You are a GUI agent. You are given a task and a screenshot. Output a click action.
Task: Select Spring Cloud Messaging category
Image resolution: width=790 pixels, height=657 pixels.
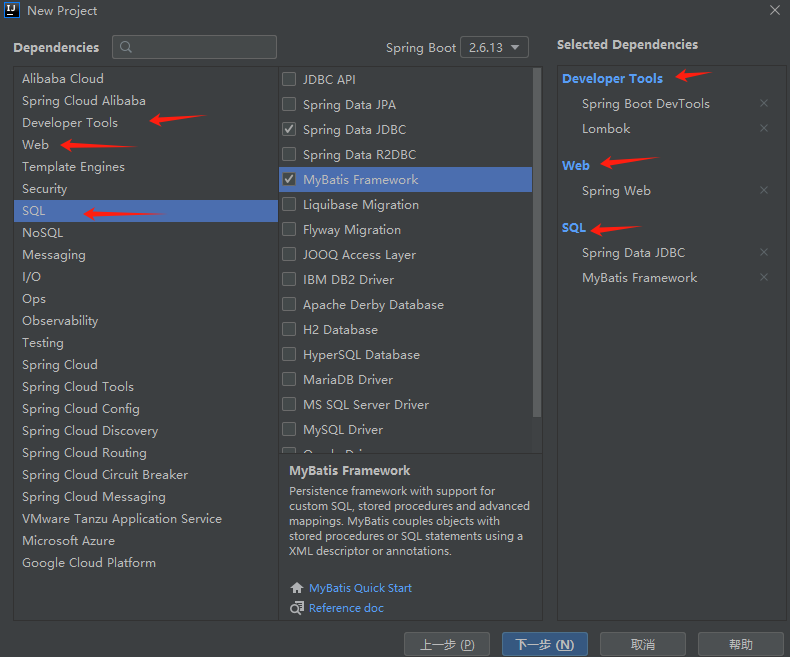146,497
